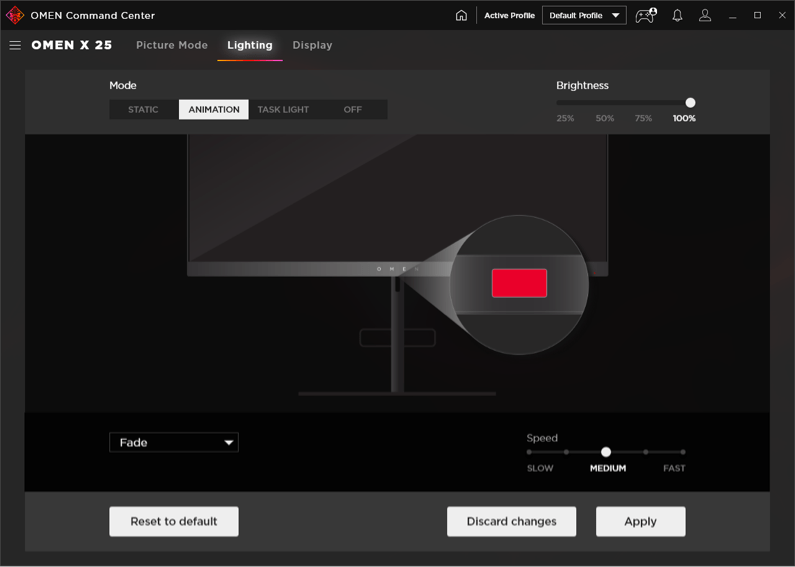Choose TASK LIGHT mode
795x567 pixels.
click(283, 110)
